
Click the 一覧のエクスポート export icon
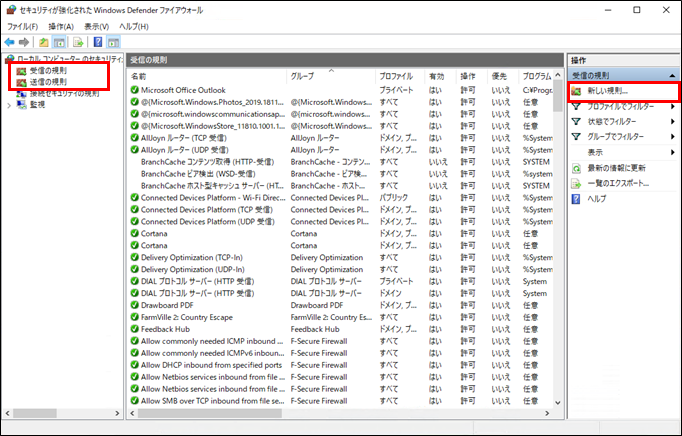point(576,183)
